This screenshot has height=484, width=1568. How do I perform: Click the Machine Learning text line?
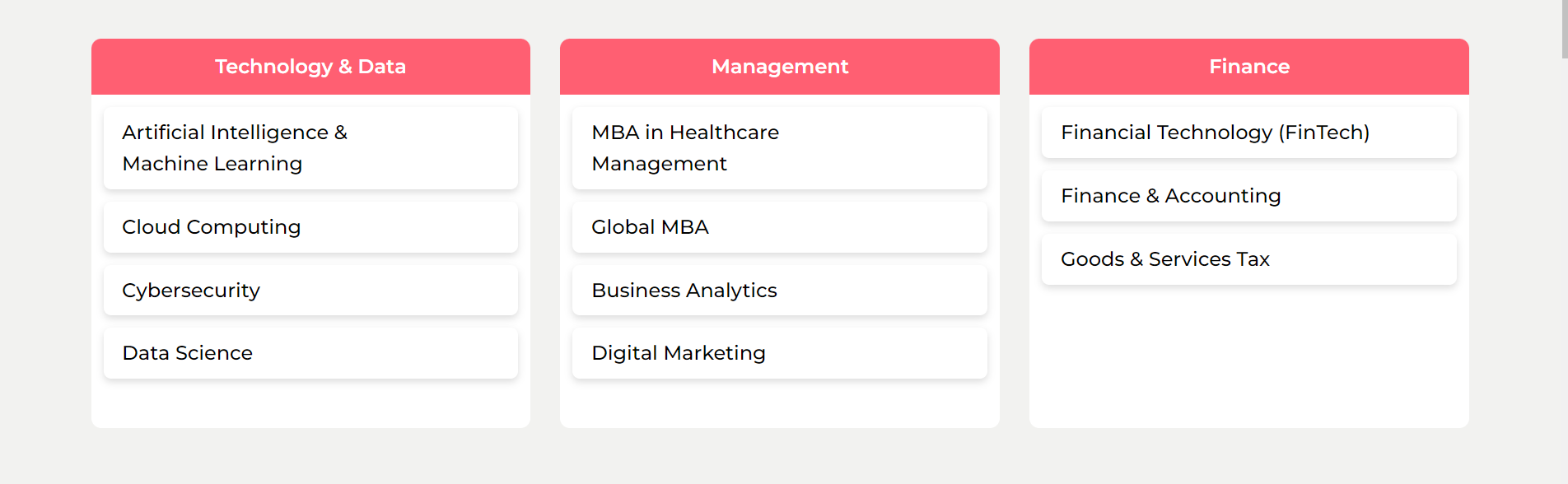[212, 164]
